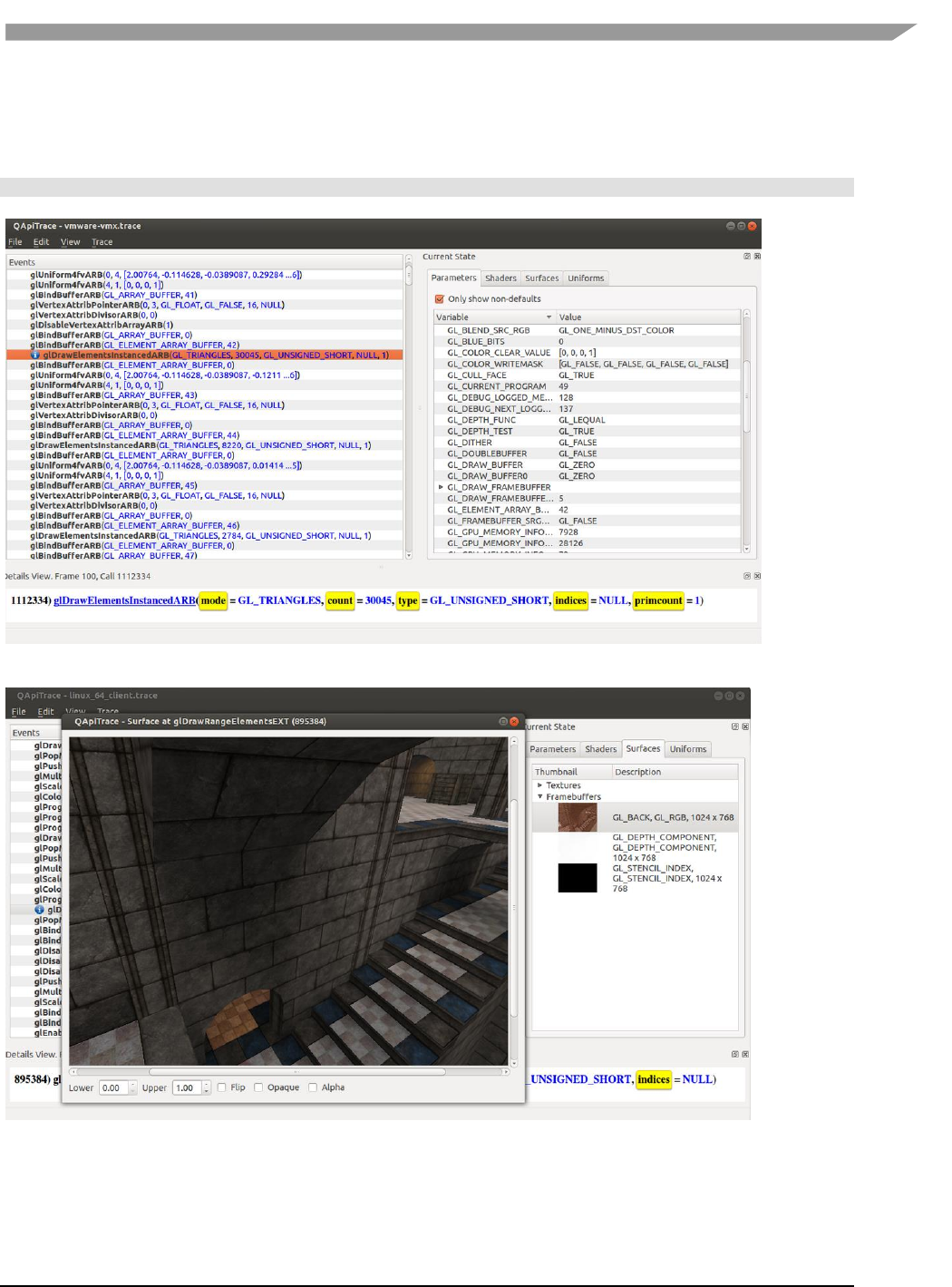Float the Details View dock in vmware-vmx.trace window
The width and height of the screenshot is (952, 1287).
[x=747, y=576]
